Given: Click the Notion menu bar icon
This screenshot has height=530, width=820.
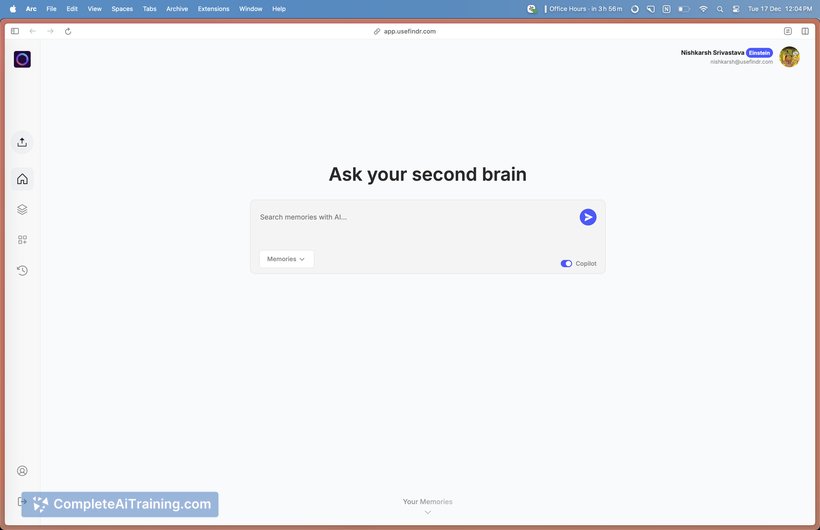Looking at the screenshot, I should click(x=666, y=9).
